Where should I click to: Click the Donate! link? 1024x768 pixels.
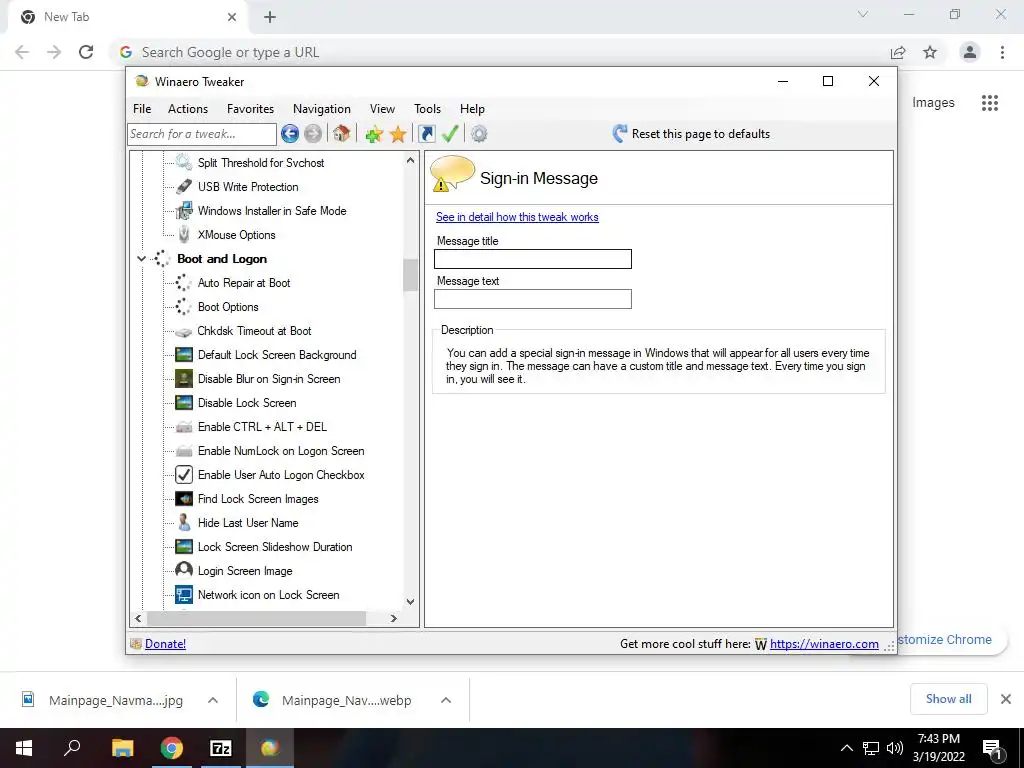(x=165, y=644)
